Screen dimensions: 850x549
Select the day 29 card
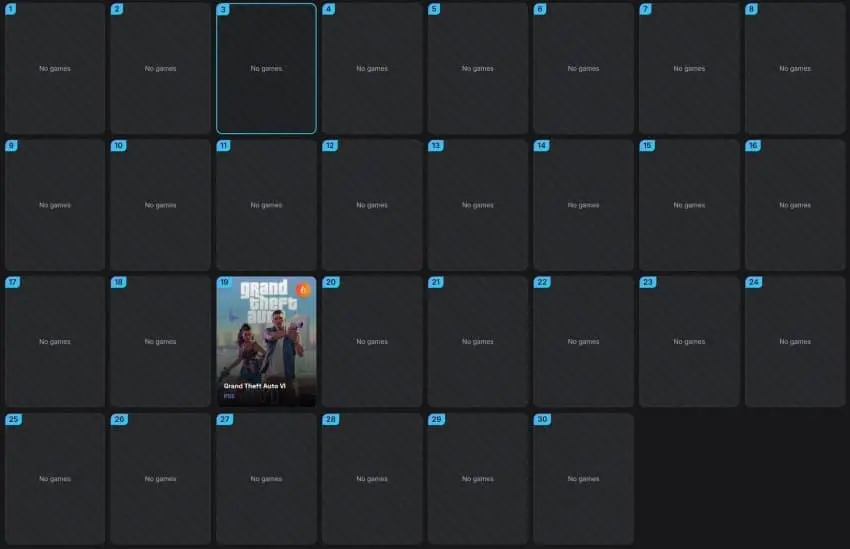coord(478,479)
